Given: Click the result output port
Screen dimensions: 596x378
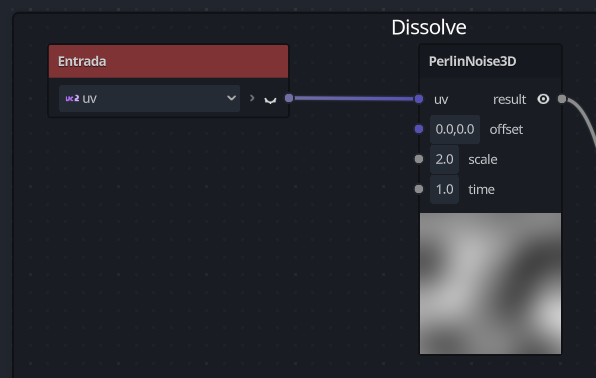Looking at the screenshot, I should [x=562, y=99].
